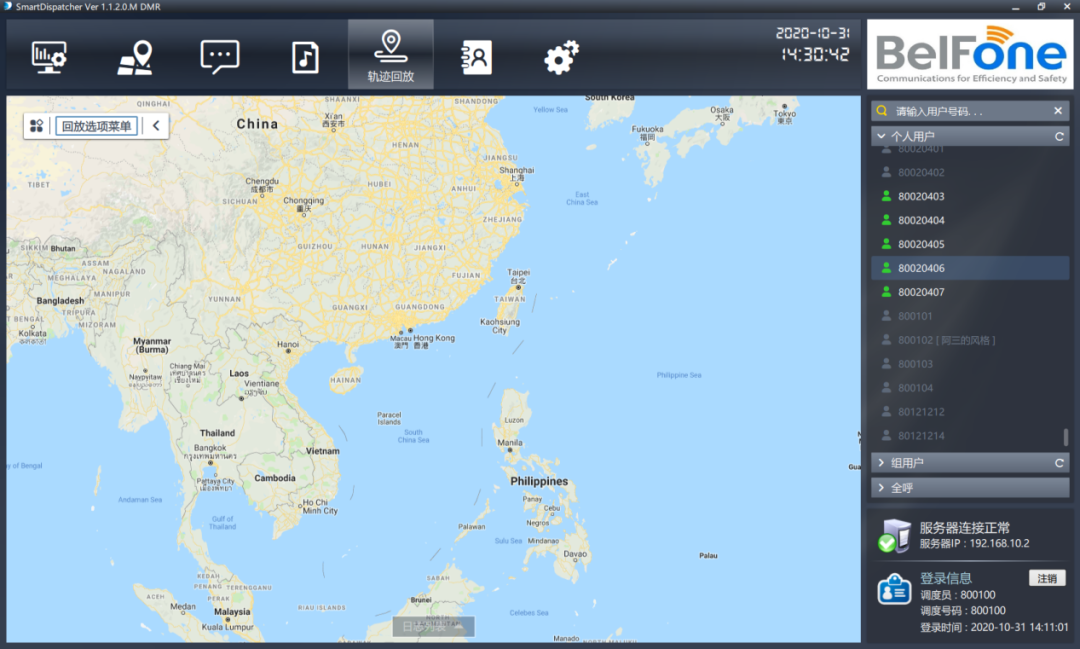Click green online icon of 80020407
Viewport: 1080px width, 649px height.
coord(886,291)
